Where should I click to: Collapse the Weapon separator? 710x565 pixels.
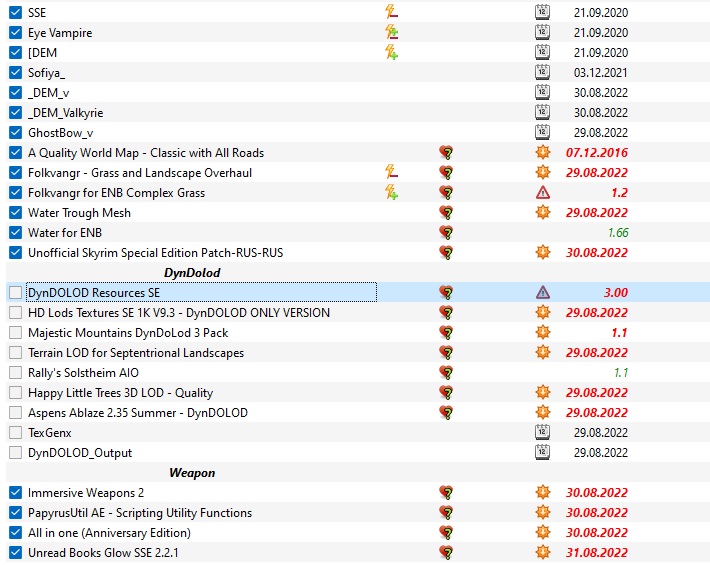click(x=192, y=473)
